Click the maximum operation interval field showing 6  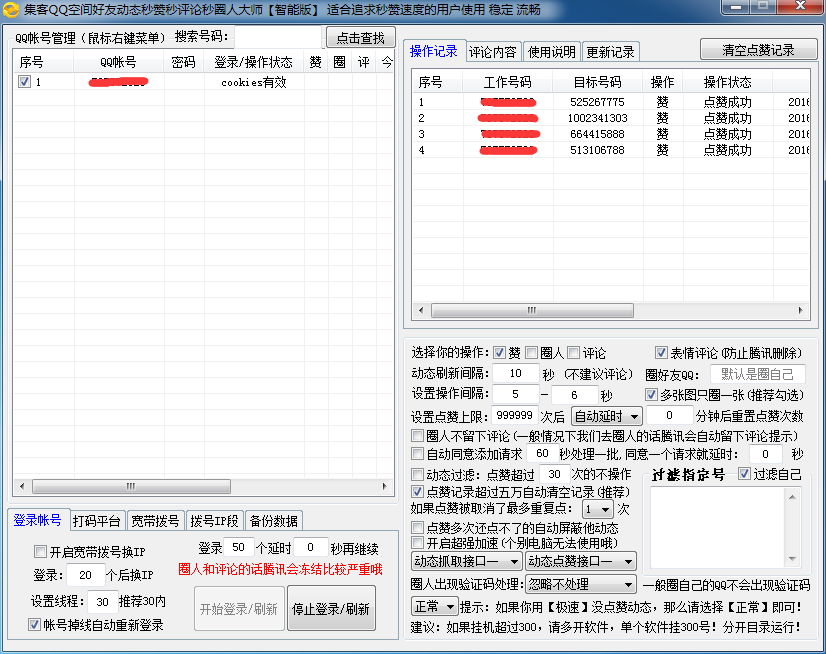pos(574,394)
